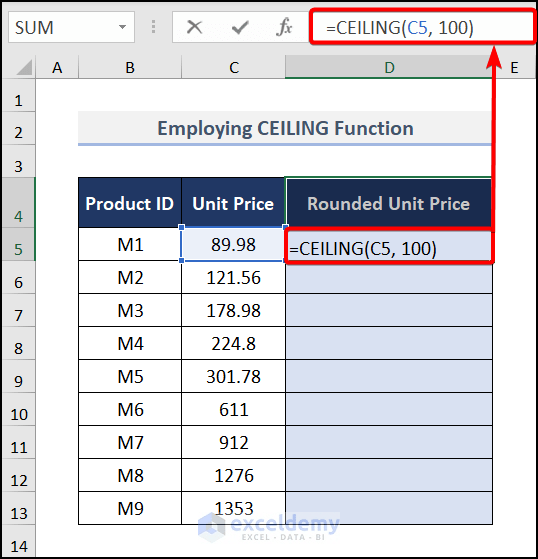538x559 pixels.
Task: Select the cell containing M1
Action: click(x=130, y=245)
